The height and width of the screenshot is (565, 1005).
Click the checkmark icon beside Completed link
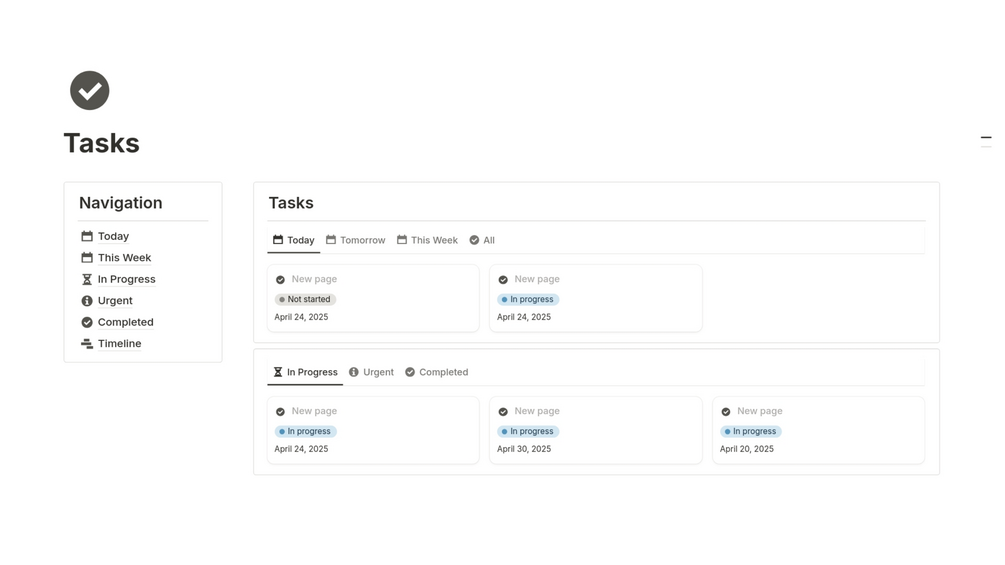click(87, 323)
